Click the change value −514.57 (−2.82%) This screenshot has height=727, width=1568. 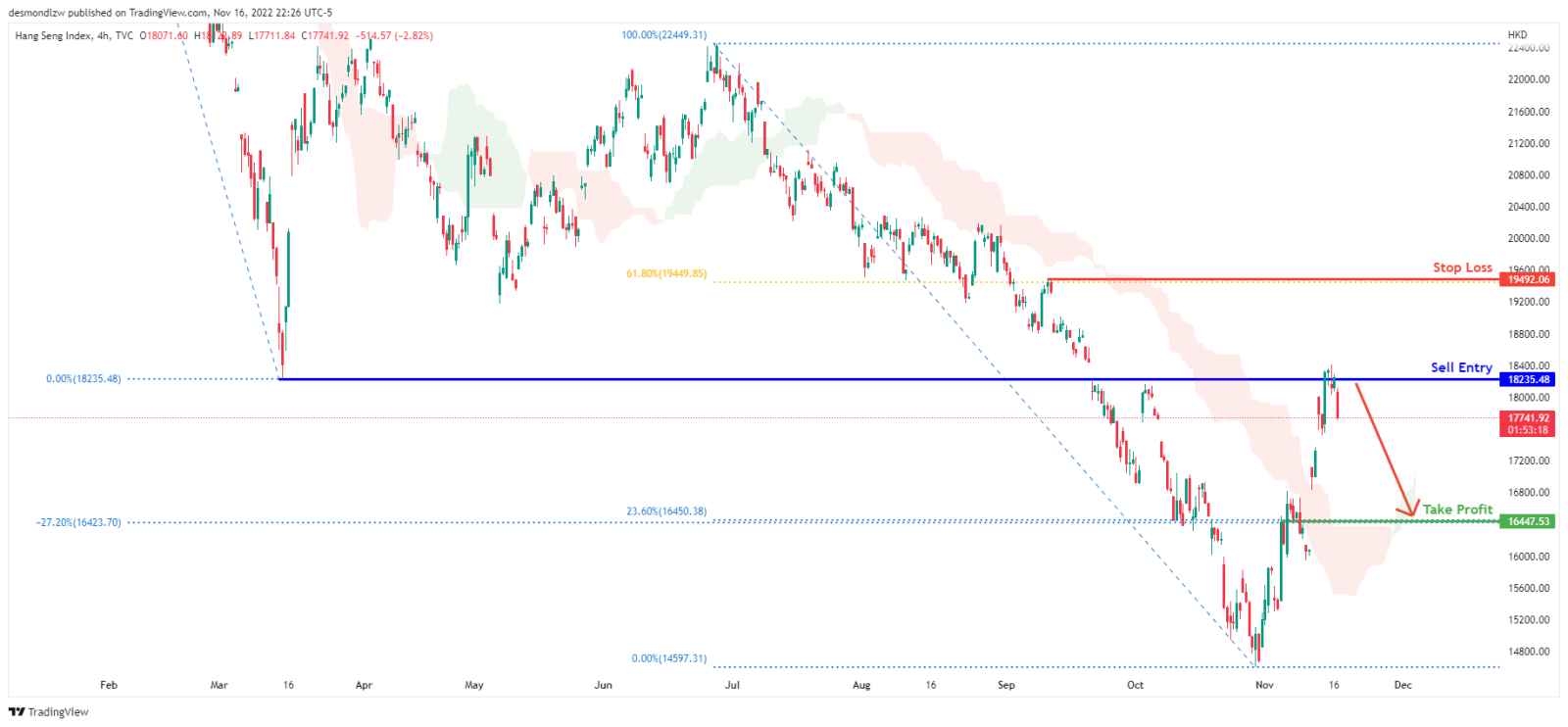(394, 35)
